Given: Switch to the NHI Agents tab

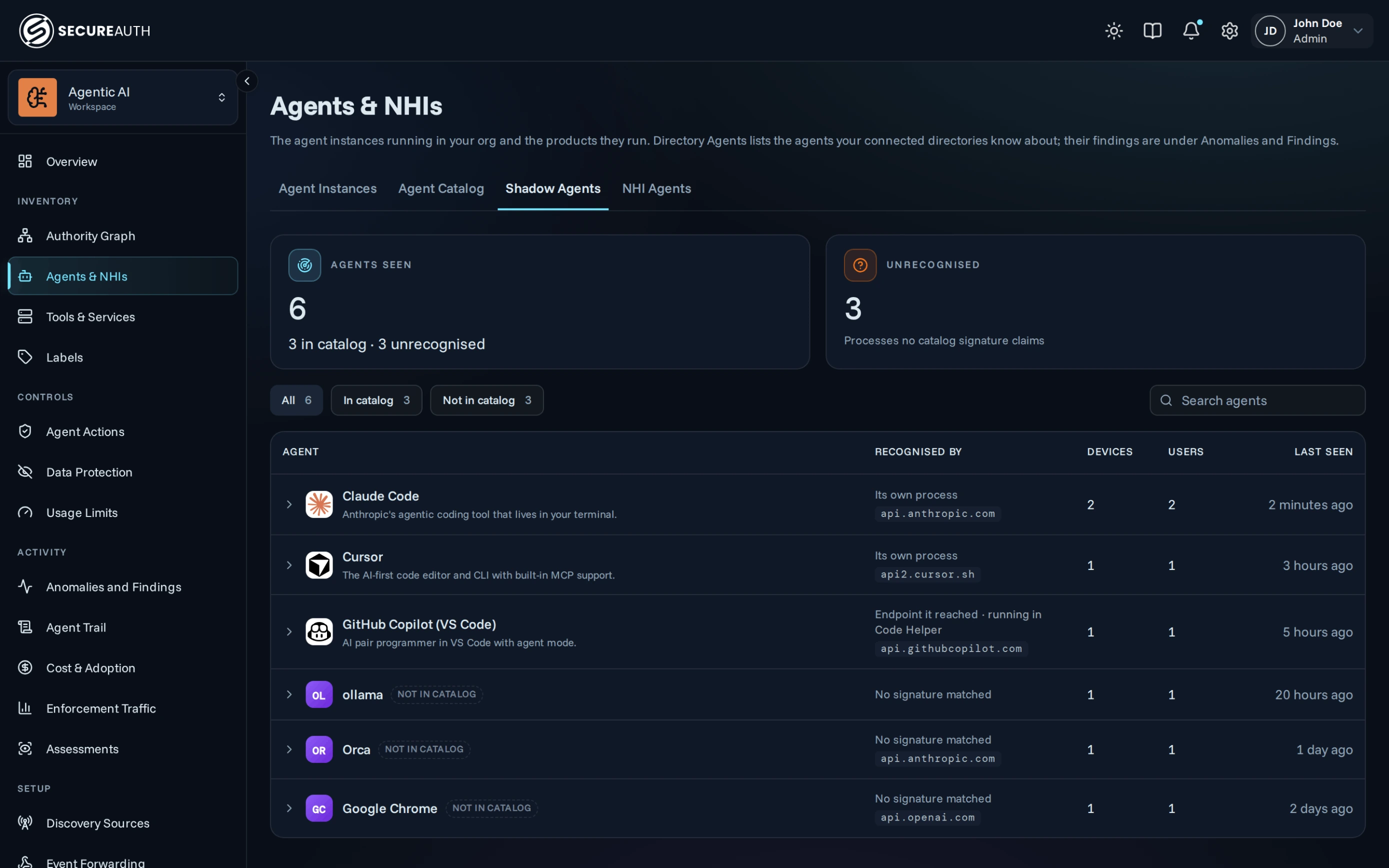Looking at the screenshot, I should pyautogui.click(x=656, y=188).
